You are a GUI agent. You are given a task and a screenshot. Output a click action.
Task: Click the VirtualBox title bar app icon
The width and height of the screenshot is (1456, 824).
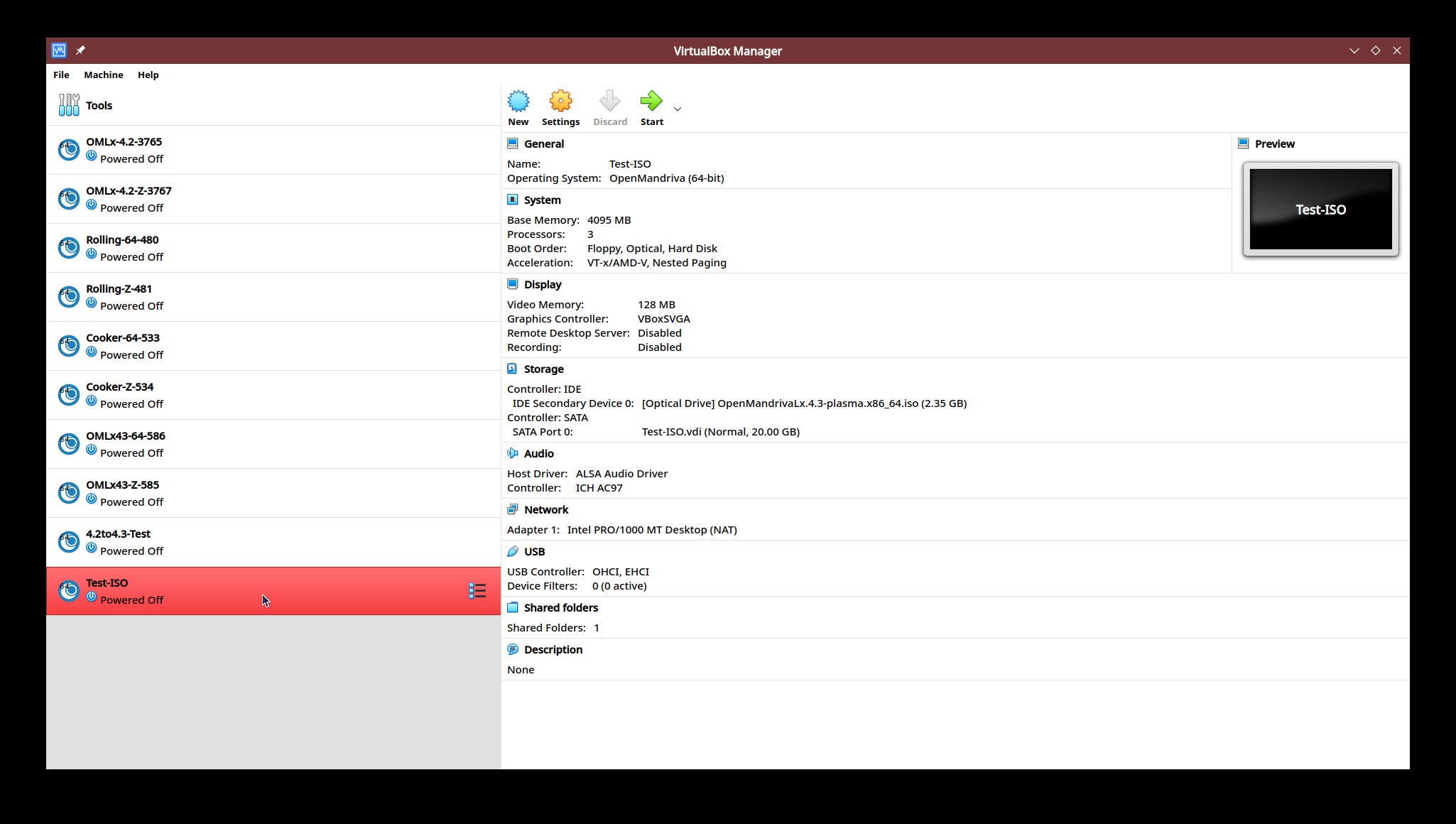pyautogui.click(x=59, y=50)
